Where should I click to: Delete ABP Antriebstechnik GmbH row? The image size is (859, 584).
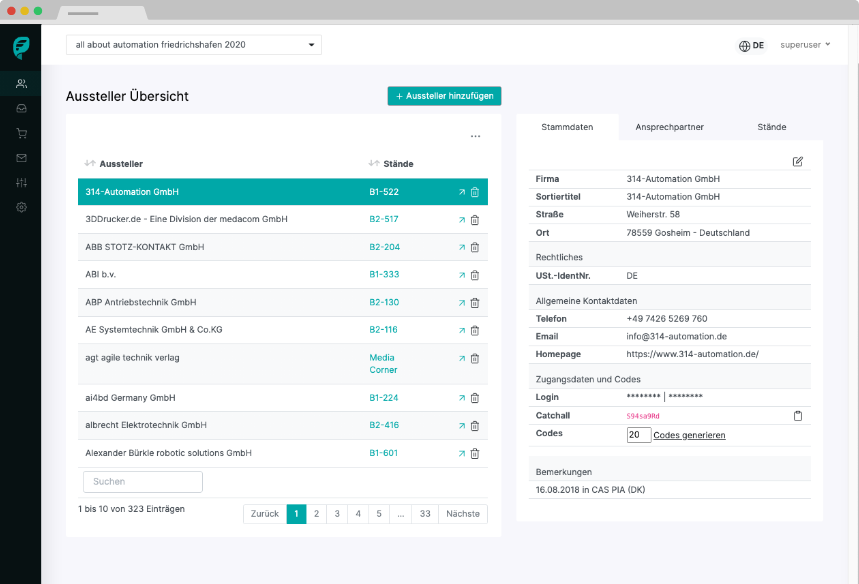(475, 303)
